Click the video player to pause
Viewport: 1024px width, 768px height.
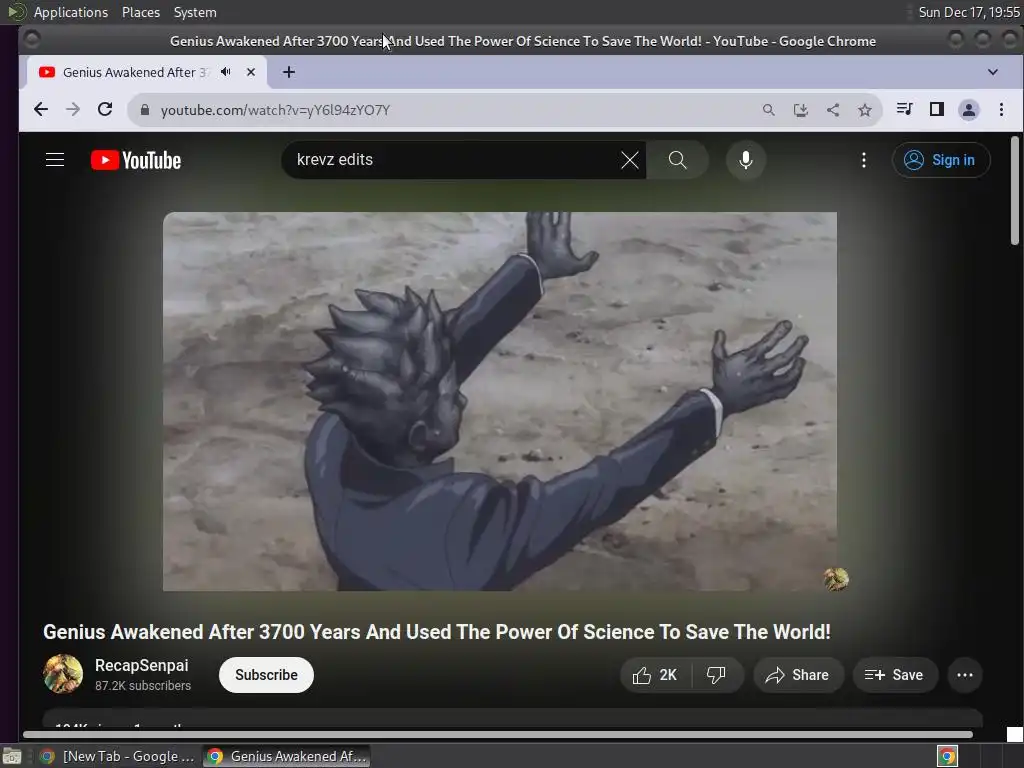pyautogui.click(x=500, y=402)
